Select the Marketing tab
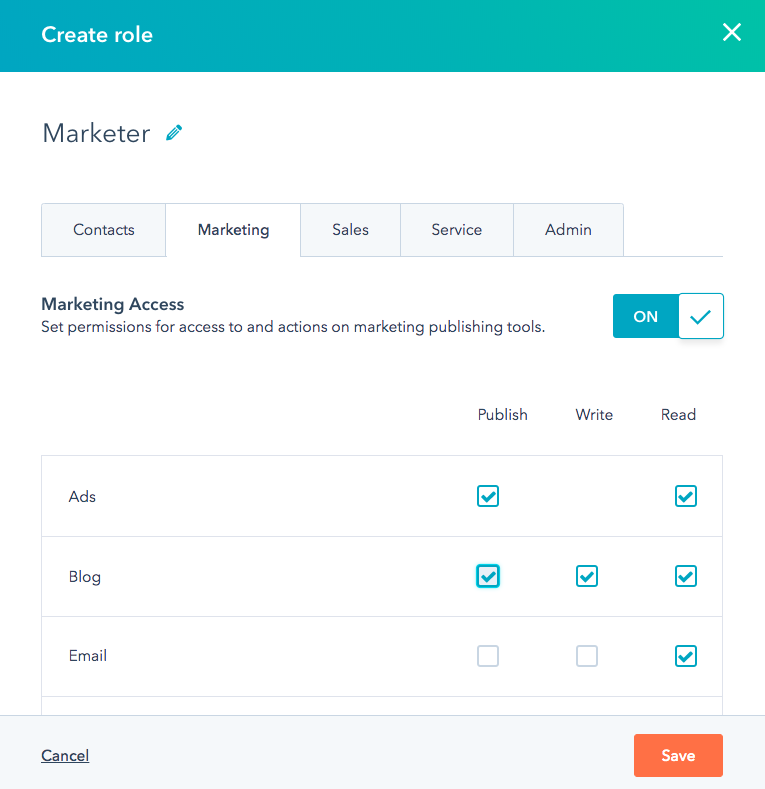The image size is (765, 789). coord(233,230)
